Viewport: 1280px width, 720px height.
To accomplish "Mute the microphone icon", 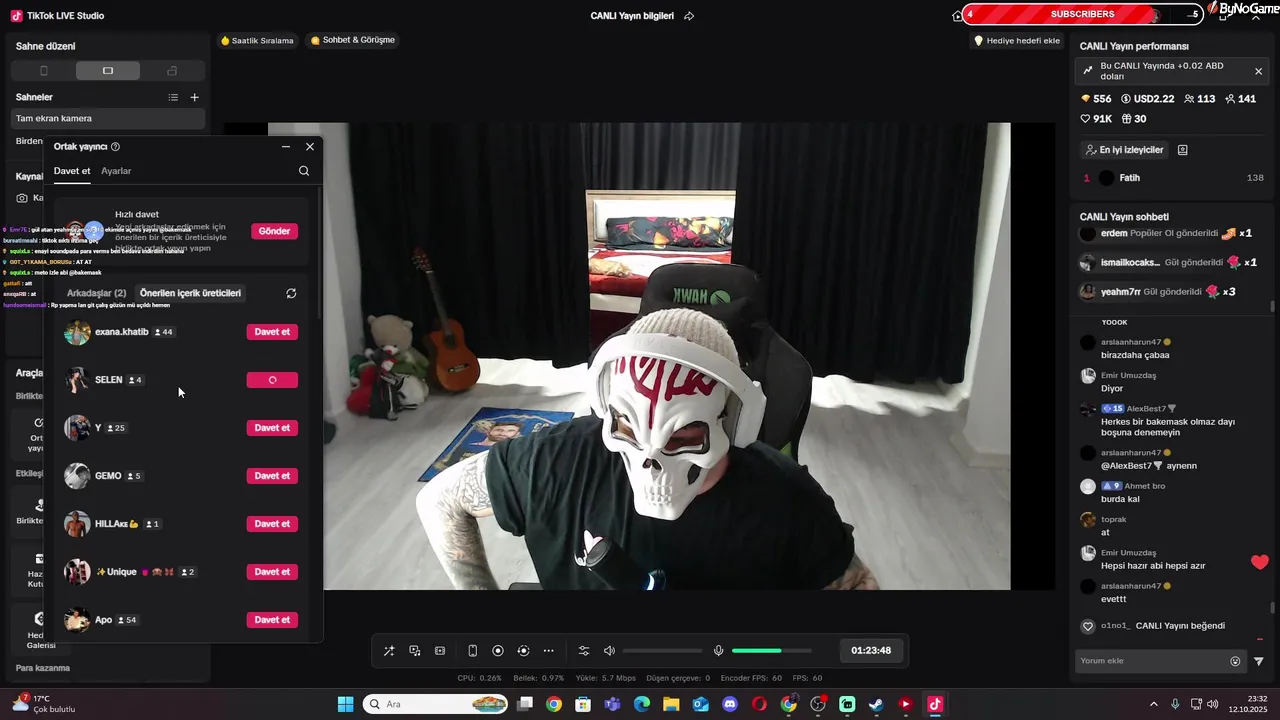I will pyautogui.click(x=718, y=651).
